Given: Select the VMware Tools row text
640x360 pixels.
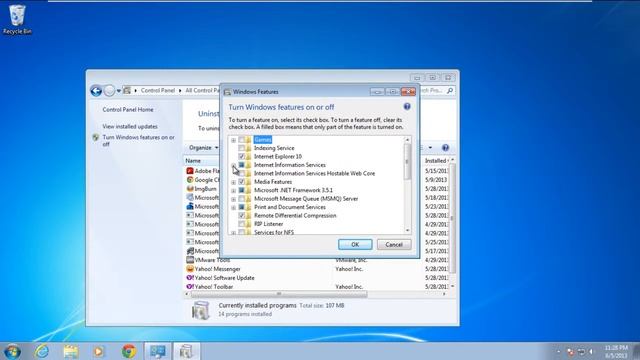Looking at the screenshot, I should [212, 260].
